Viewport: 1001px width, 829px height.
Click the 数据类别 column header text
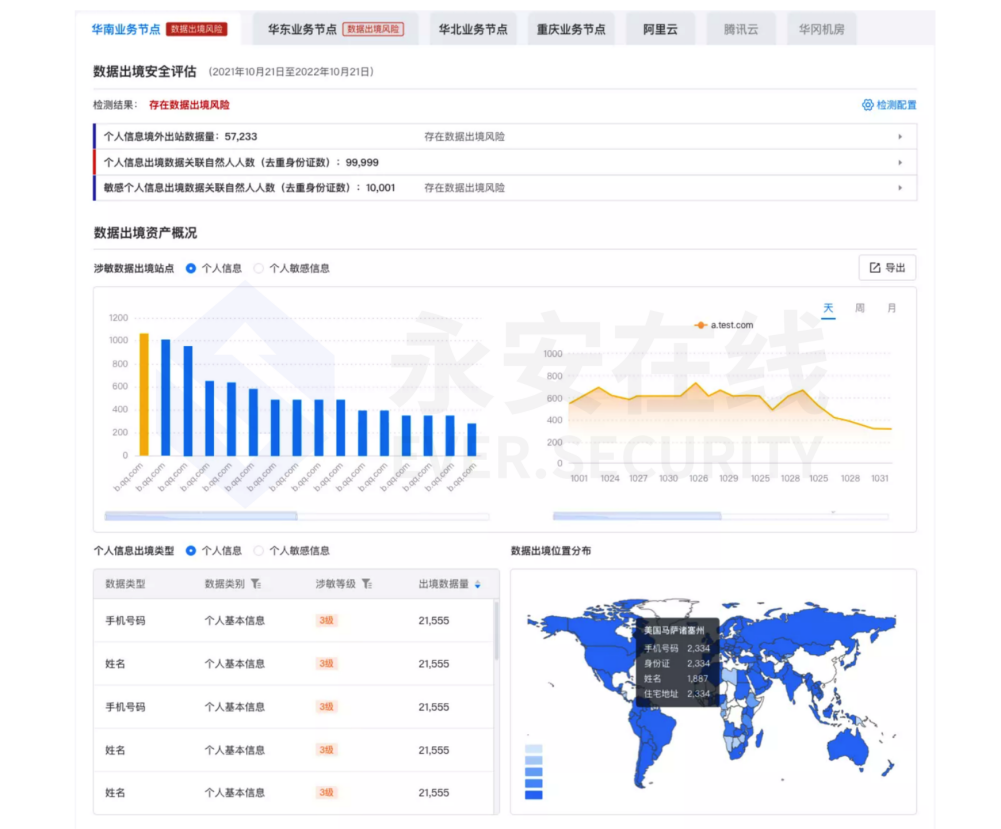click(x=225, y=584)
